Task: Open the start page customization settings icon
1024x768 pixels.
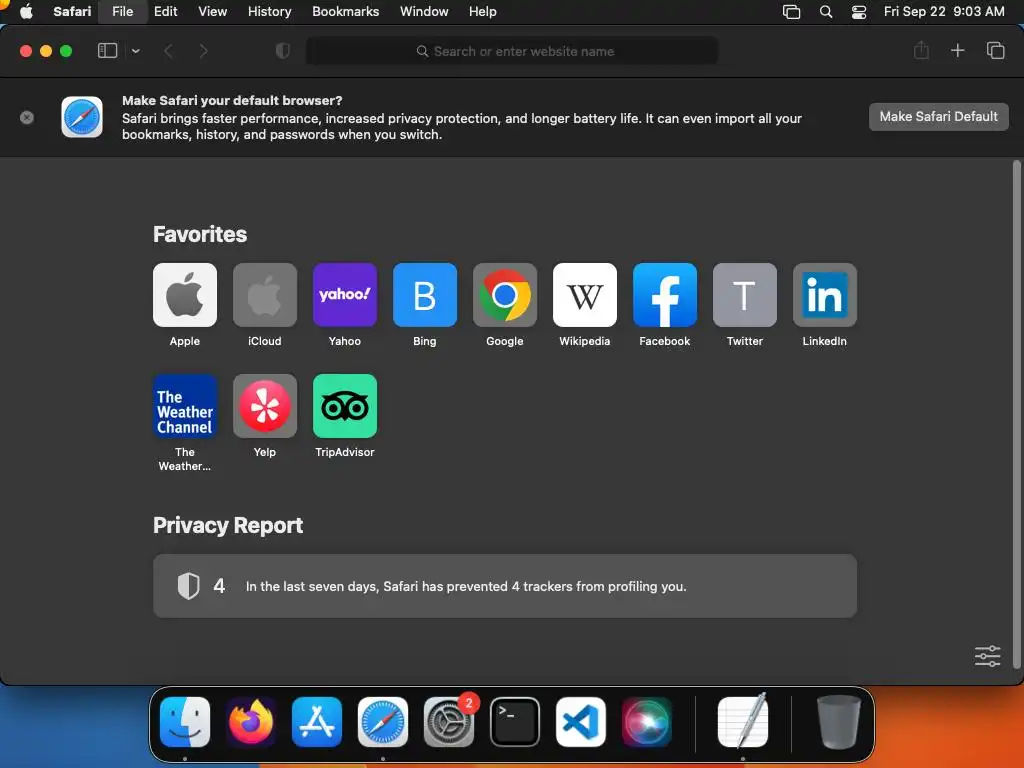Action: coord(987,656)
